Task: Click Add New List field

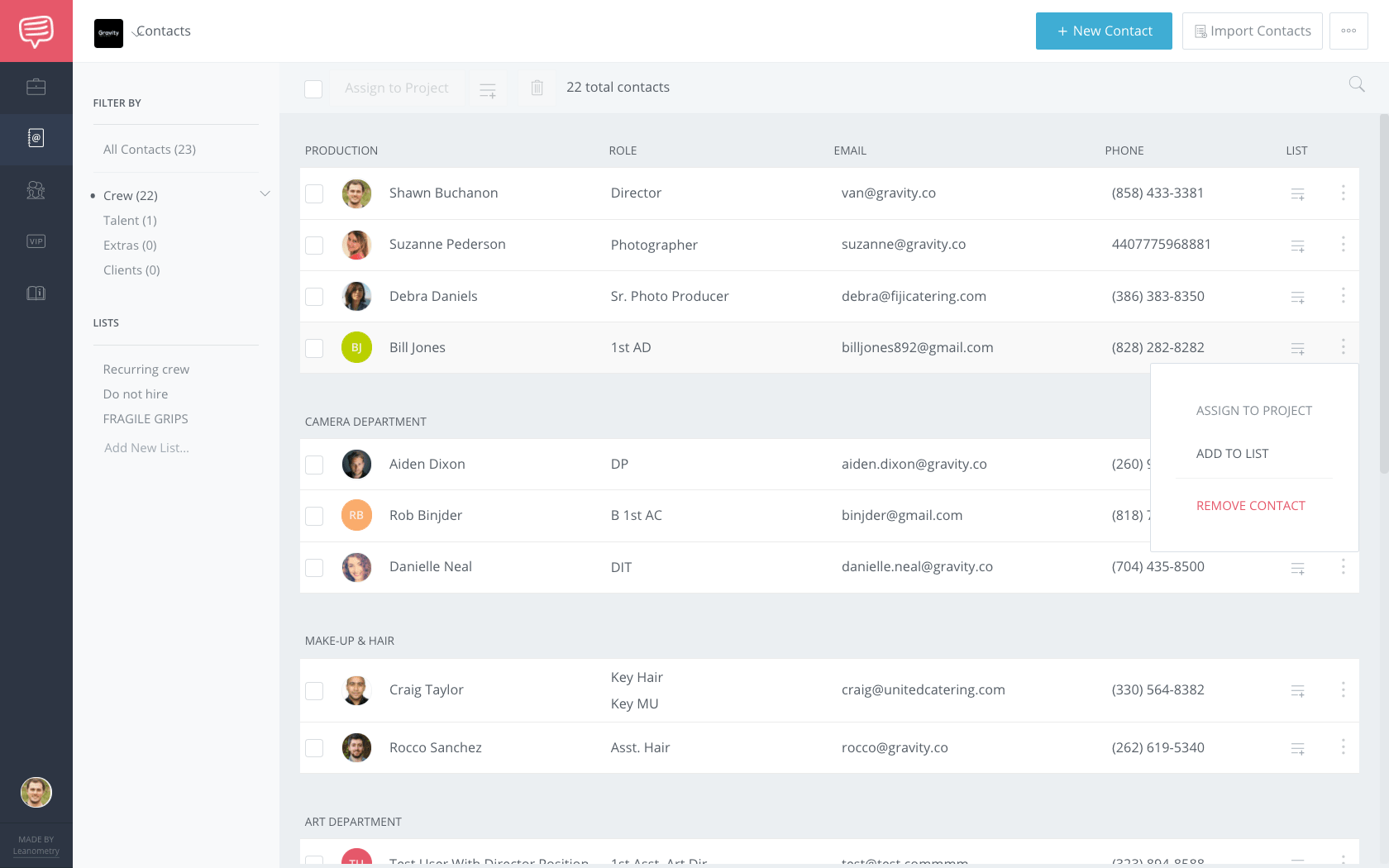Action: 146,448
